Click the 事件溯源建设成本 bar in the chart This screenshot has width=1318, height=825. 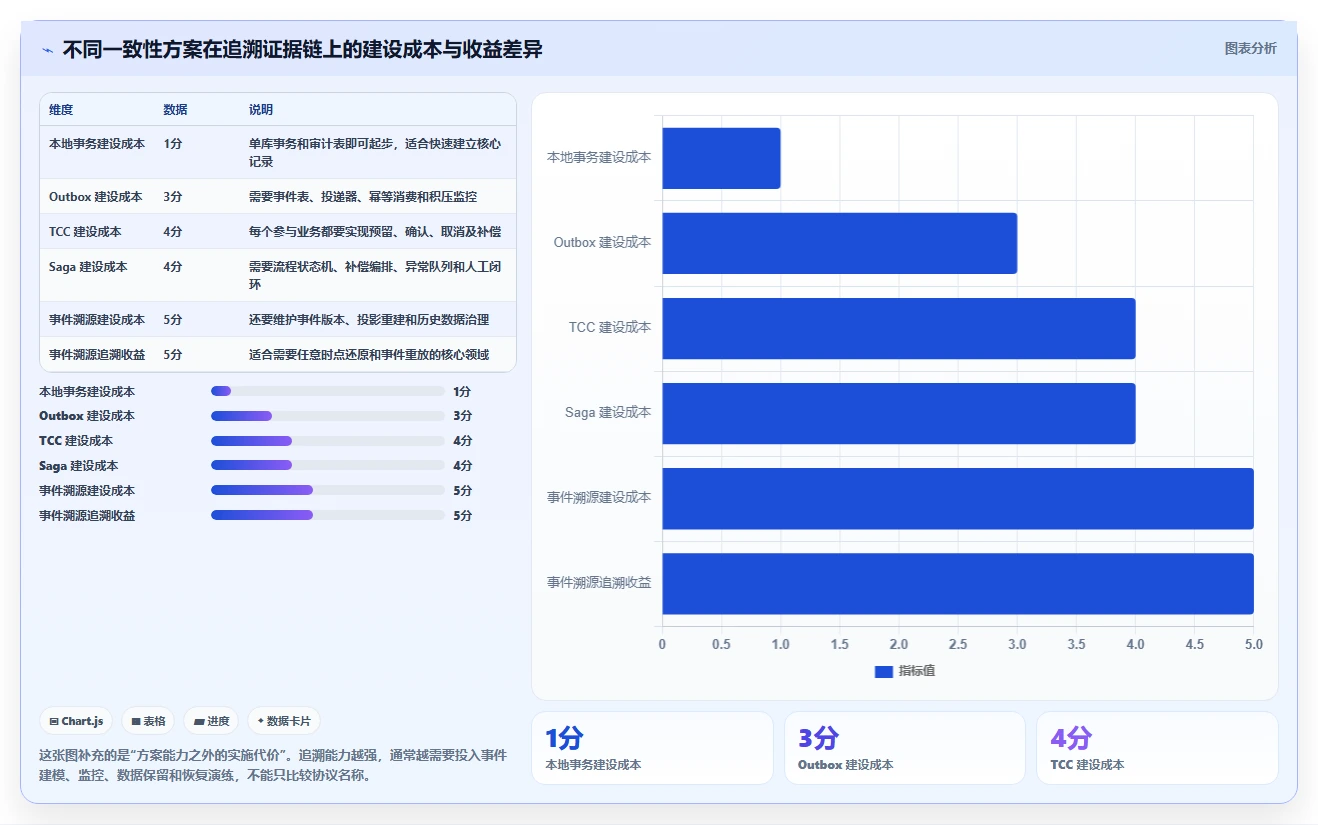pyautogui.click(x=958, y=498)
